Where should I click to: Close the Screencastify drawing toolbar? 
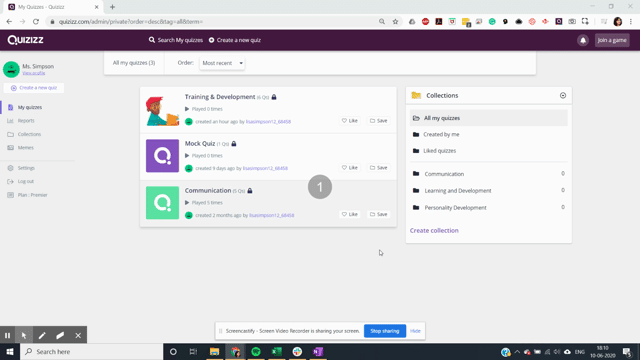pyautogui.click(x=78, y=336)
